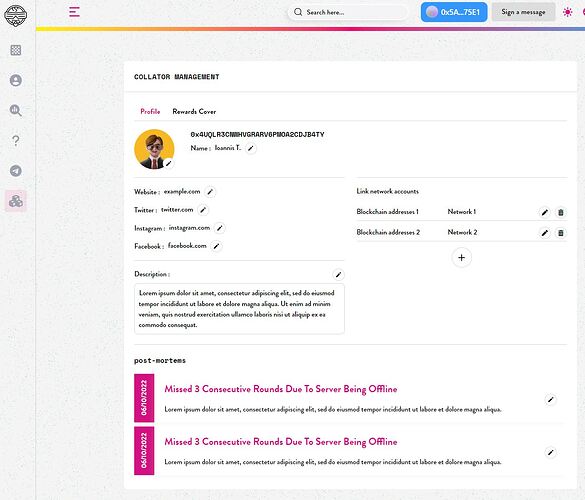Viewport: 585px width, 500px height.
Task: Open the user account icon in sidebar
Action: 16,80
